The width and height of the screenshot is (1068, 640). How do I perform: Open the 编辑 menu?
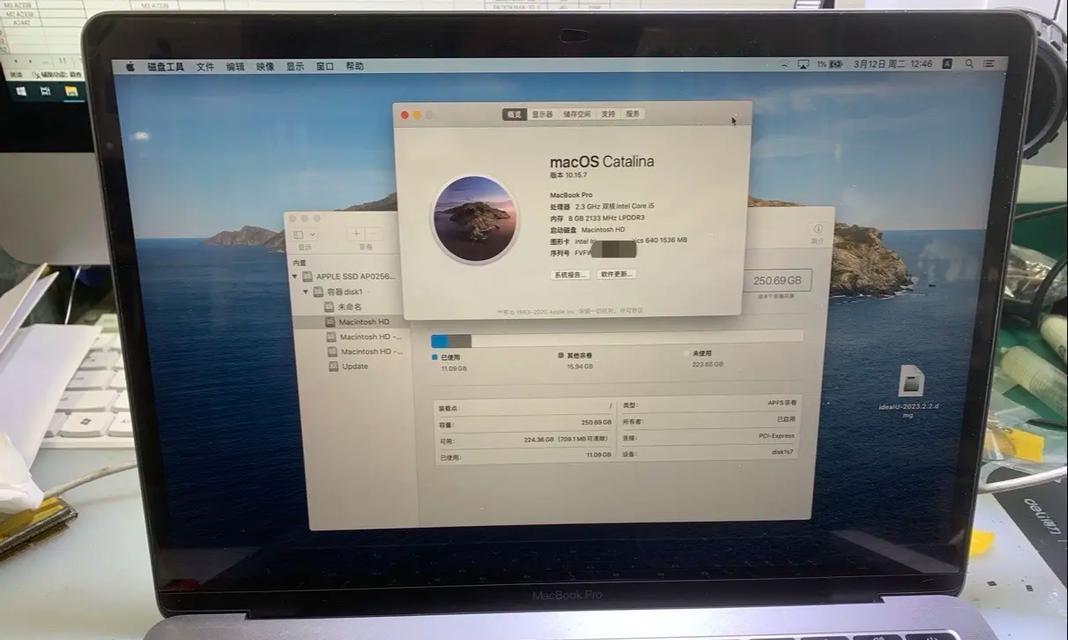[235, 67]
